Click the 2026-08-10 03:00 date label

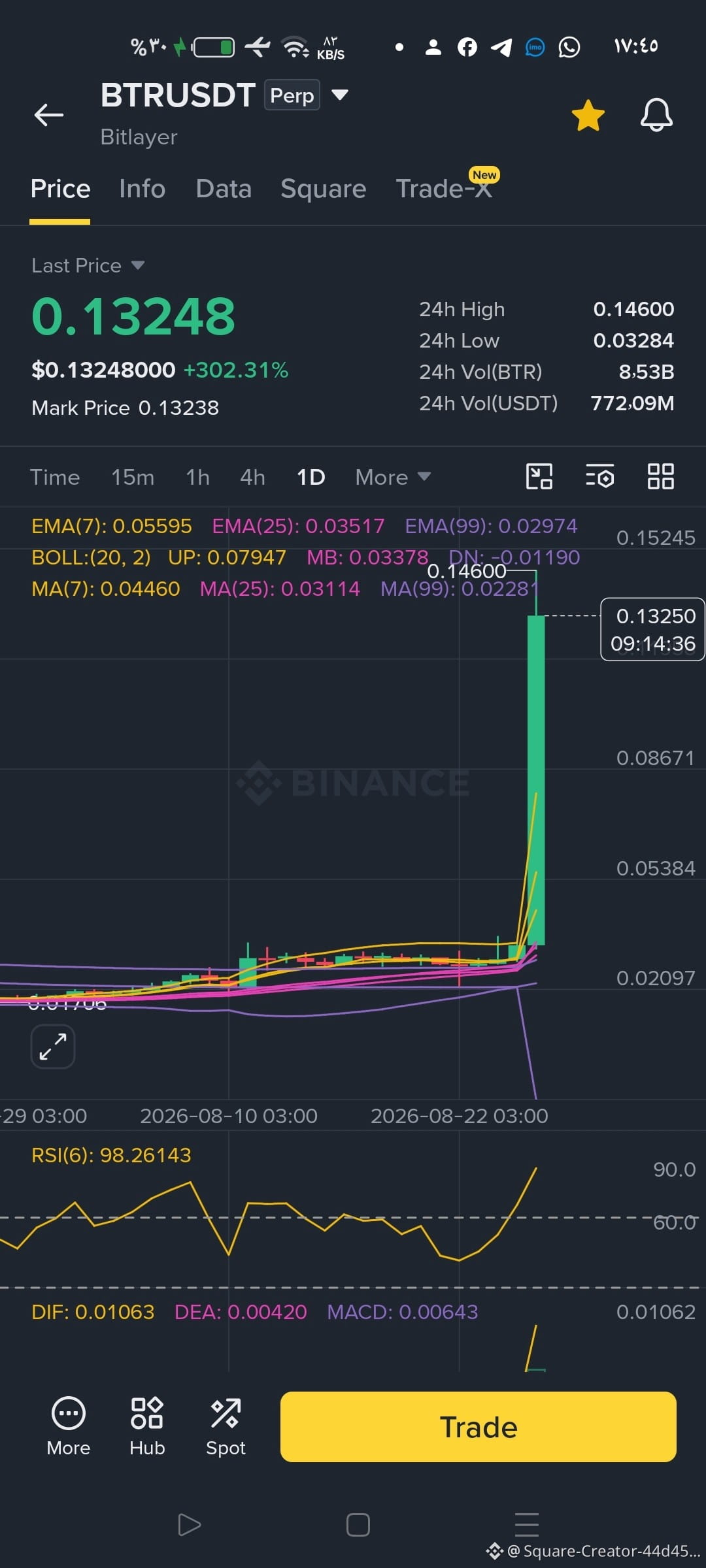[x=229, y=1116]
